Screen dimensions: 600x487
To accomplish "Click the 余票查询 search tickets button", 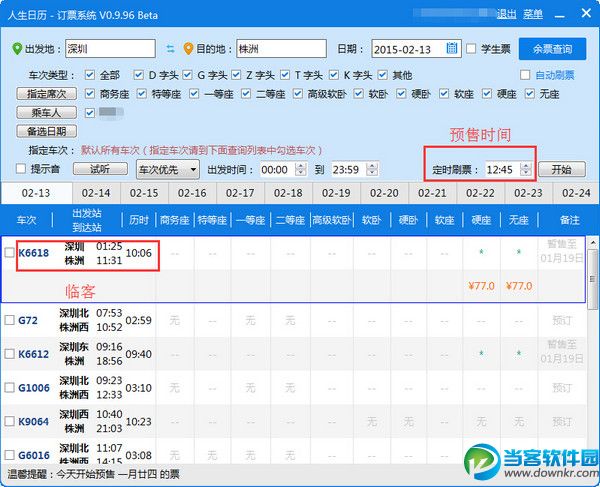I will pyautogui.click(x=552, y=49).
